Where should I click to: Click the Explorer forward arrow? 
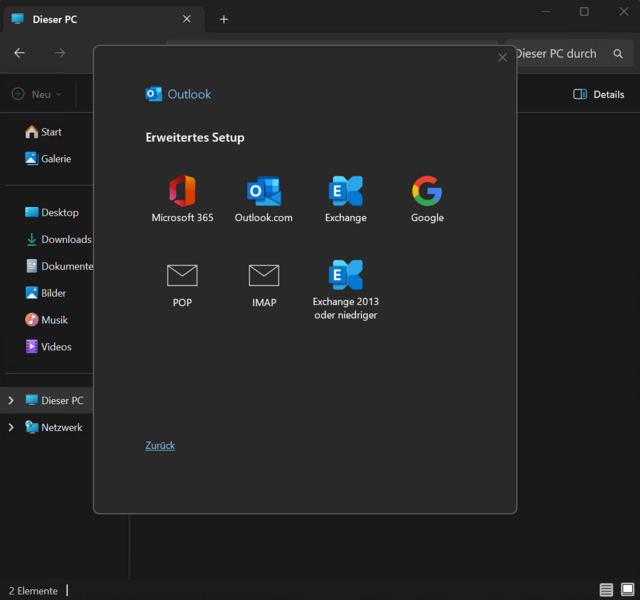tap(60, 53)
